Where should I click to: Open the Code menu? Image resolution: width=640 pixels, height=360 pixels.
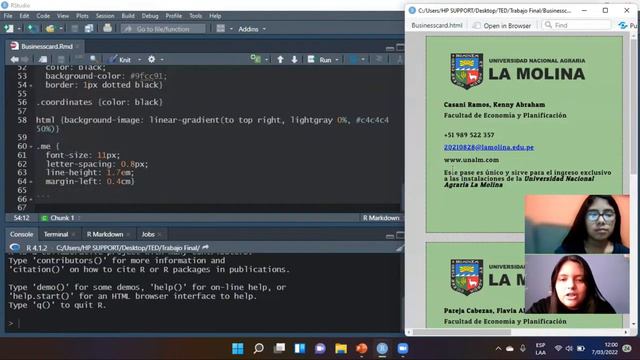pos(43,16)
